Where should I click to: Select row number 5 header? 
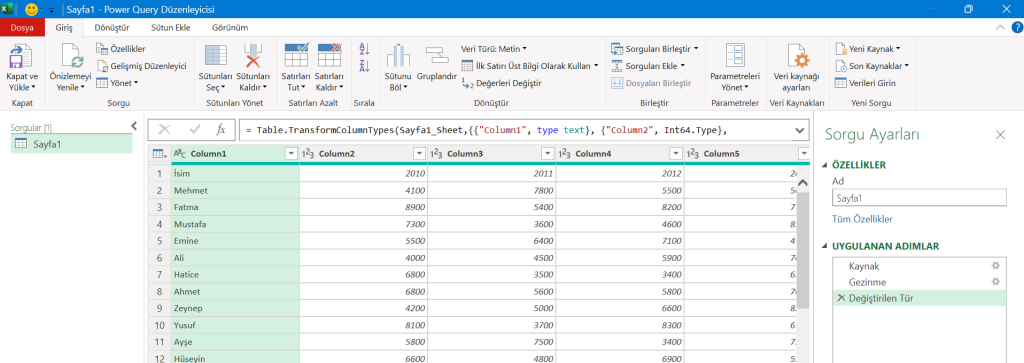pyautogui.click(x=159, y=241)
